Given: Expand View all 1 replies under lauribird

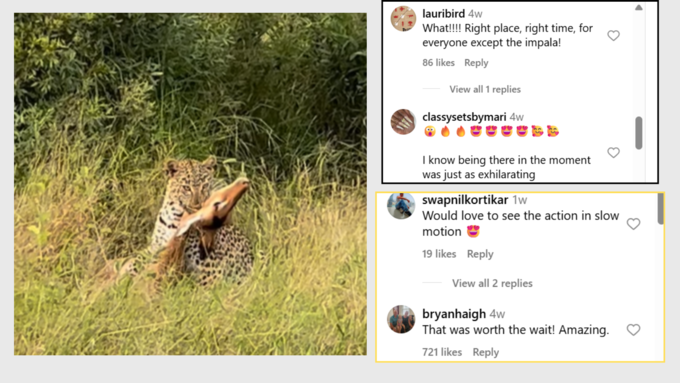Looking at the screenshot, I should (x=485, y=89).
